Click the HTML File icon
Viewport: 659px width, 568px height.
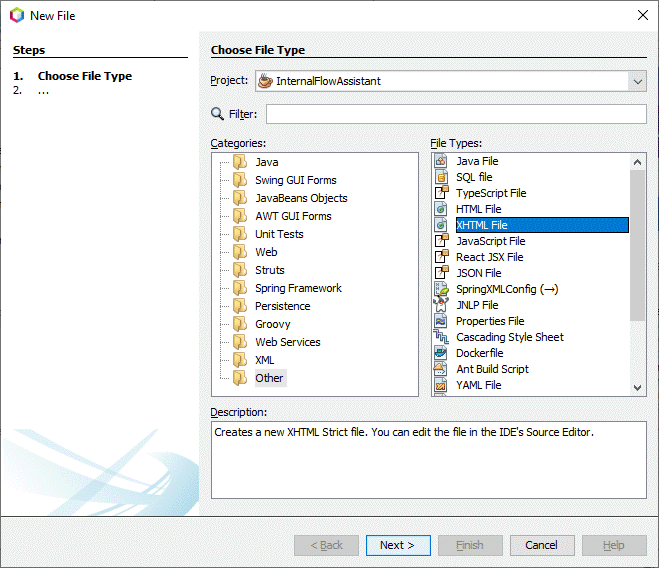point(440,209)
